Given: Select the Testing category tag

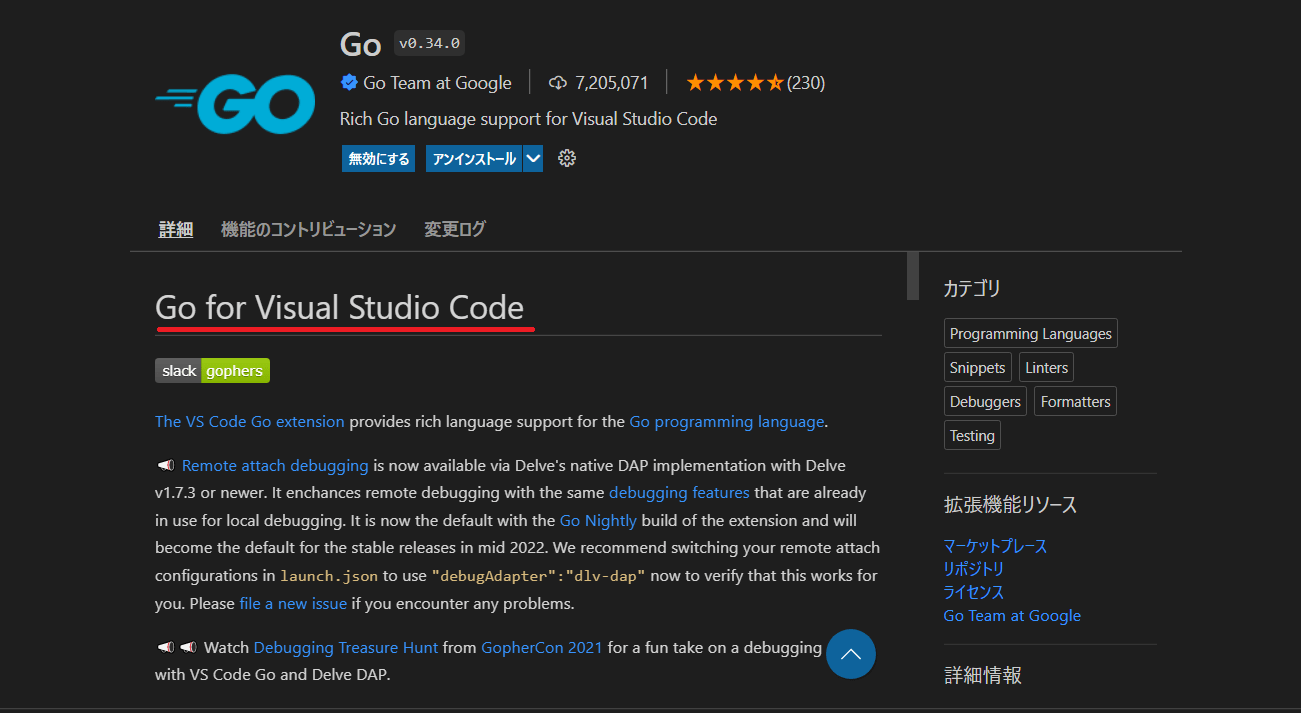Looking at the screenshot, I should coord(973,436).
